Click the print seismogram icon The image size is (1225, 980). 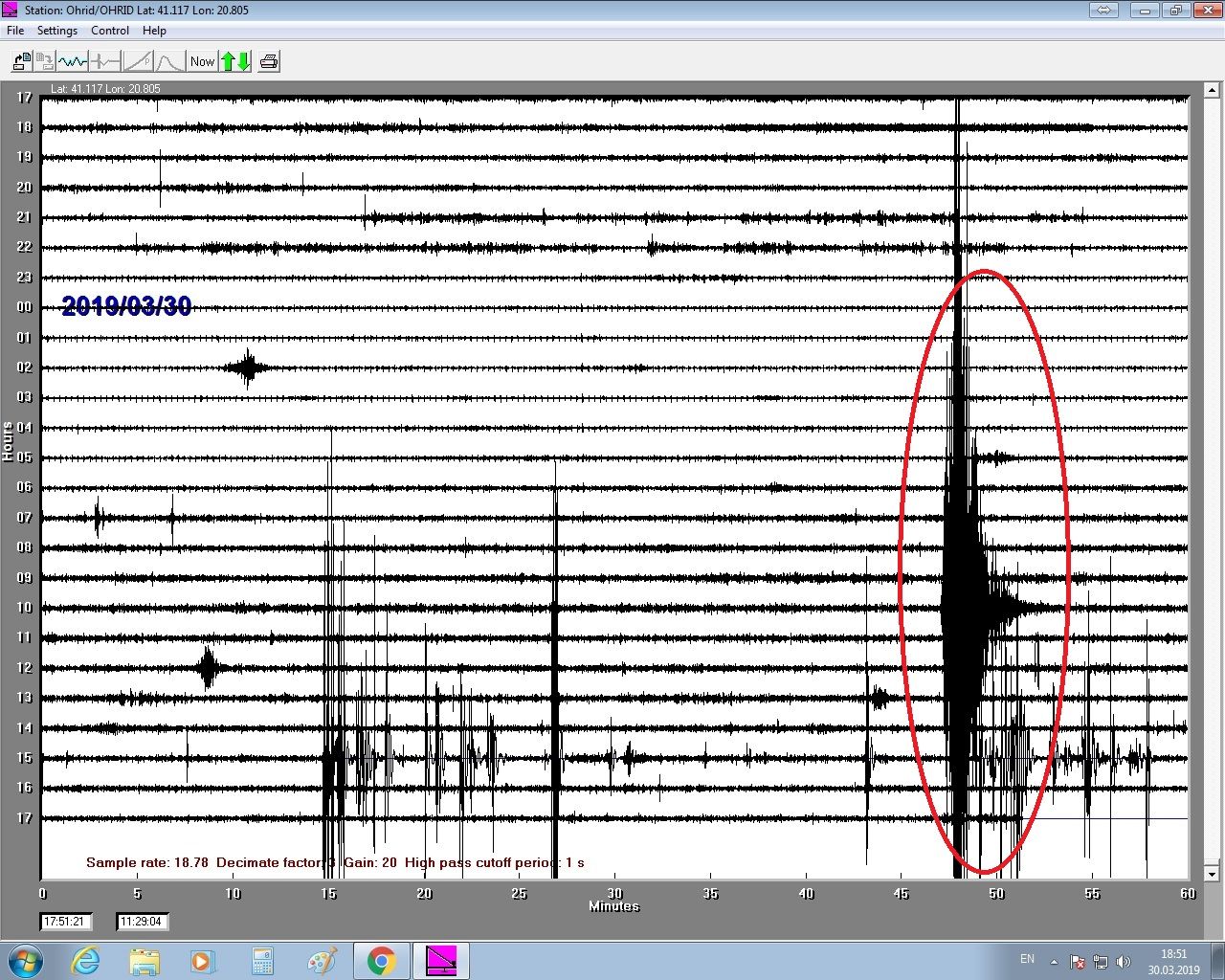pos(269,60)
